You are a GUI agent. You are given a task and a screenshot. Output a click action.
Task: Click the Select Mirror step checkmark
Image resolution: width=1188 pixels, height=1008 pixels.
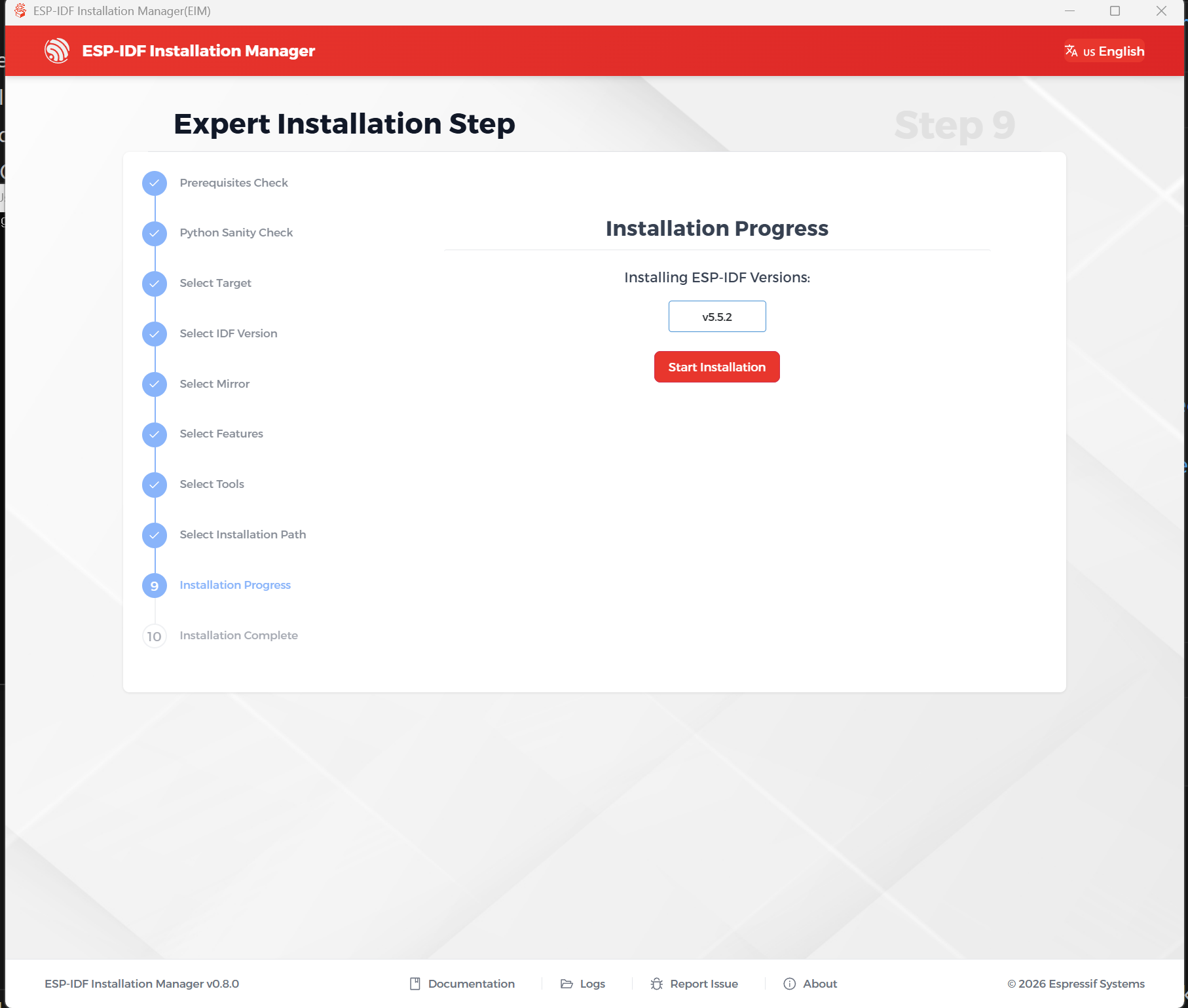point(155,384)
